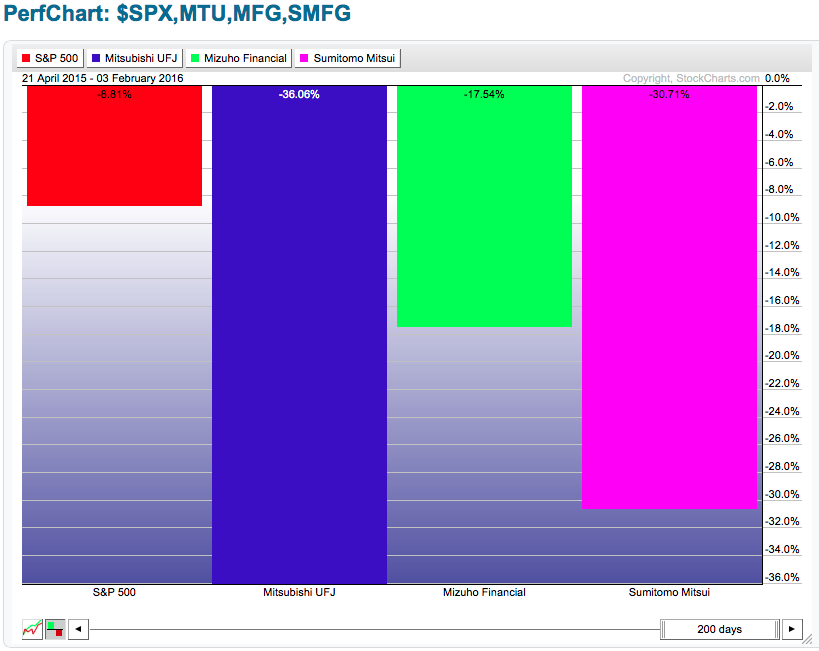The width and height of the screenshot is (819, 651).
Task: Click the green Mizuho Financial color swatch
Action: (195, 58)
